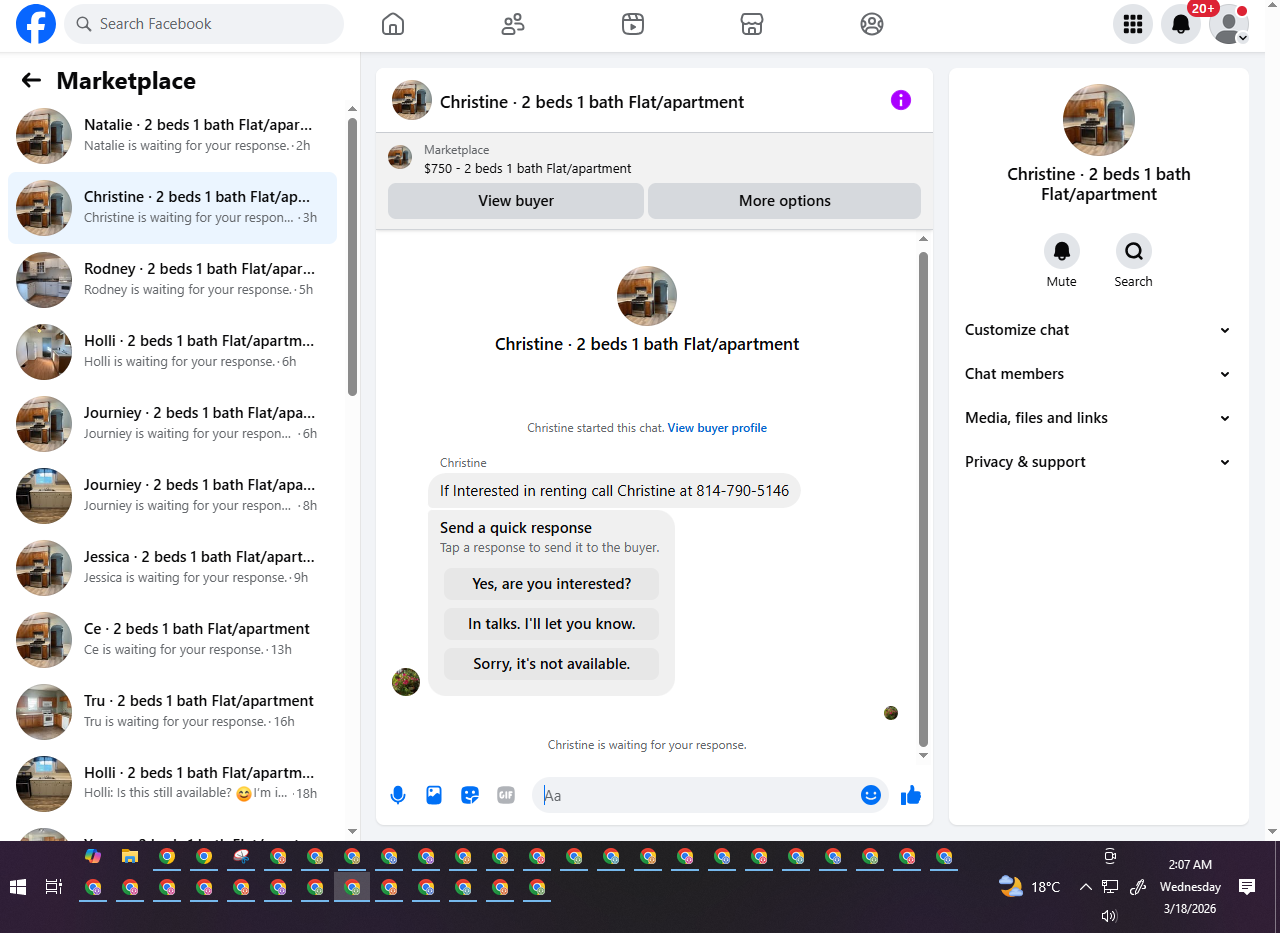The width and height of the screenshot is (1280, 933).
Task: Open the 18°C weather widget on the taskbar
Action: pyautogui.click(x=1030, y=887)
